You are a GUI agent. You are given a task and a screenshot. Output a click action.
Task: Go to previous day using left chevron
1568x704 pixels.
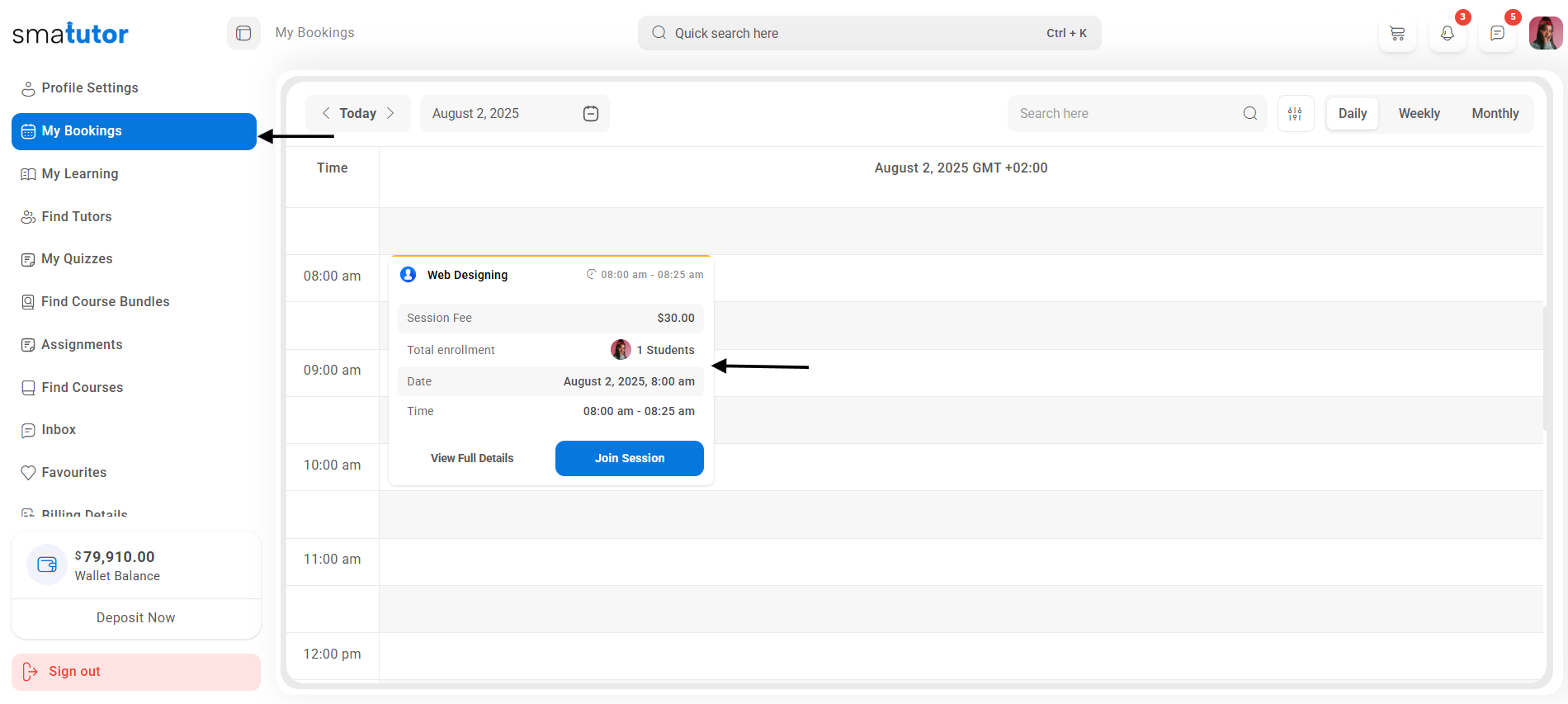(326, 113)
